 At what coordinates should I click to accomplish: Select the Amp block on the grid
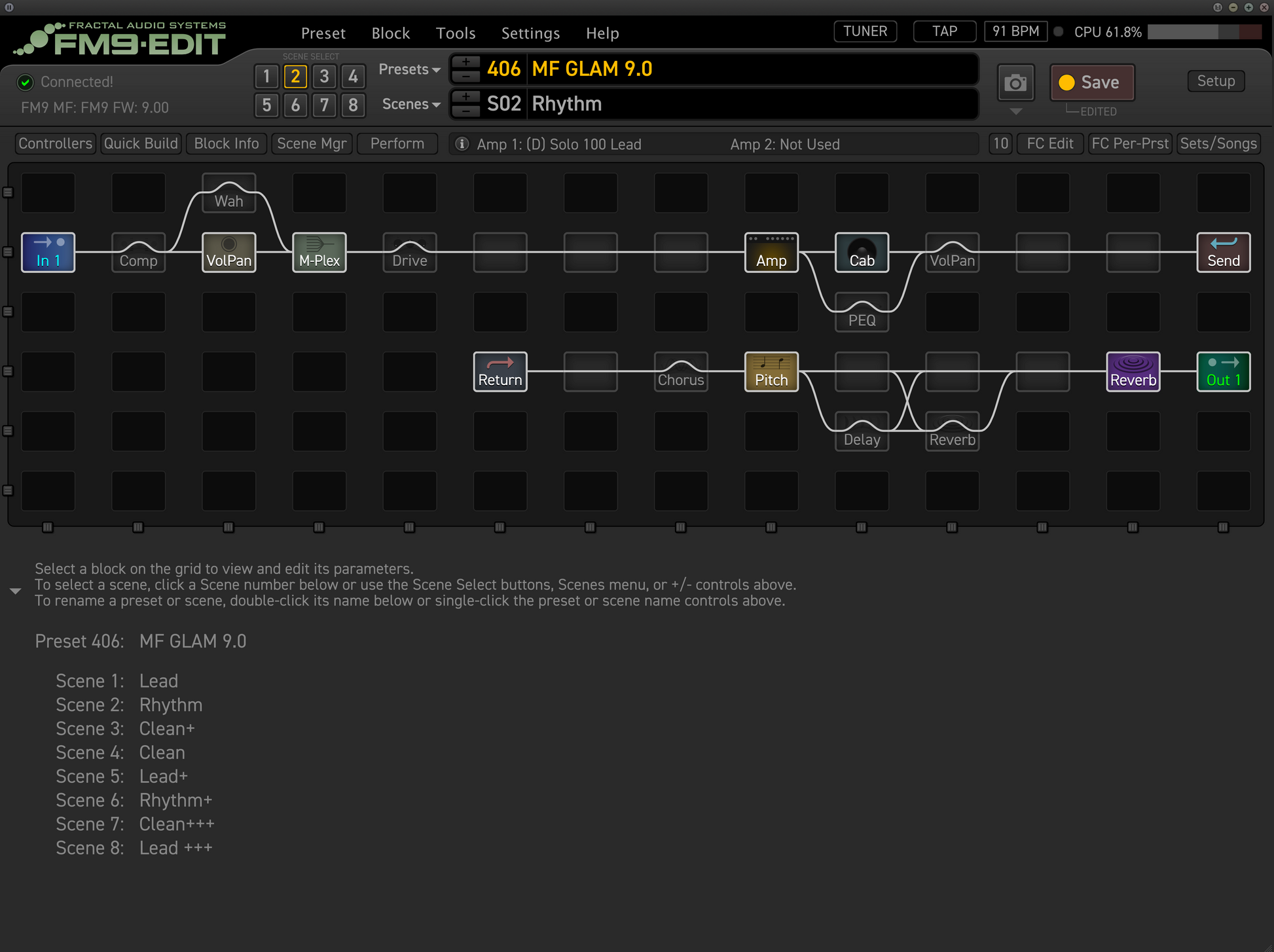[x=771, y=252]
